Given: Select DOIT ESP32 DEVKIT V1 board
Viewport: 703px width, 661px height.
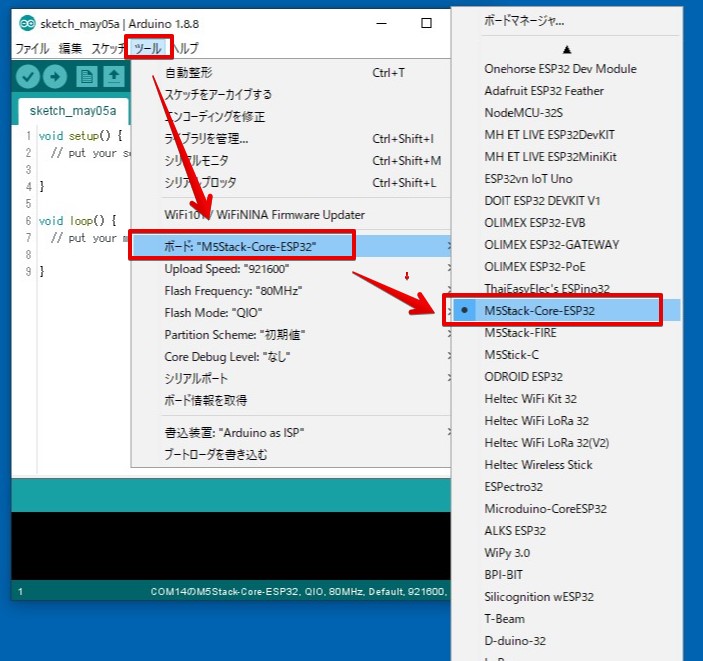Looking at the screenshot, I should point(567,201).
